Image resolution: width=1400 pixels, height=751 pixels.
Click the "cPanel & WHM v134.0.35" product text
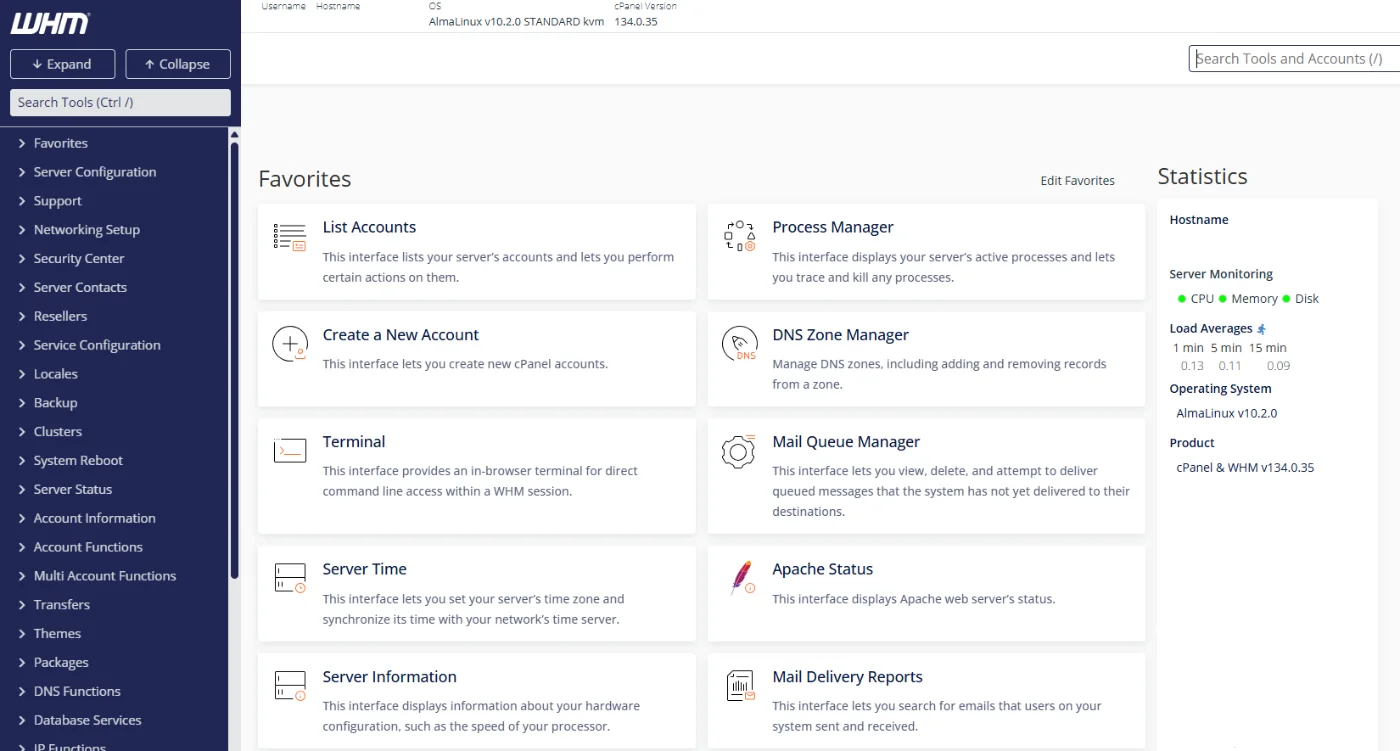pyautogui.click(x=1245, y=467)
